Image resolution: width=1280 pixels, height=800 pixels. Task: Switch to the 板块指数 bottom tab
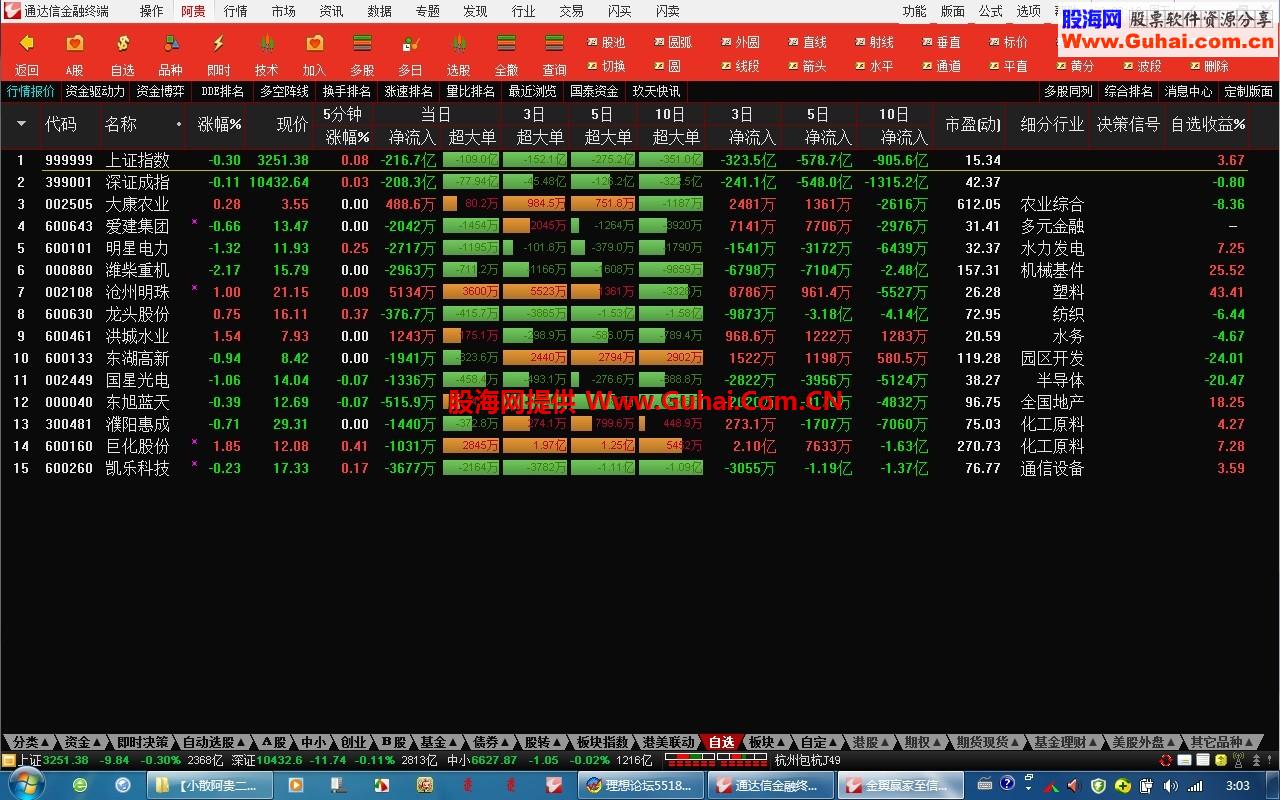(603, 742)
